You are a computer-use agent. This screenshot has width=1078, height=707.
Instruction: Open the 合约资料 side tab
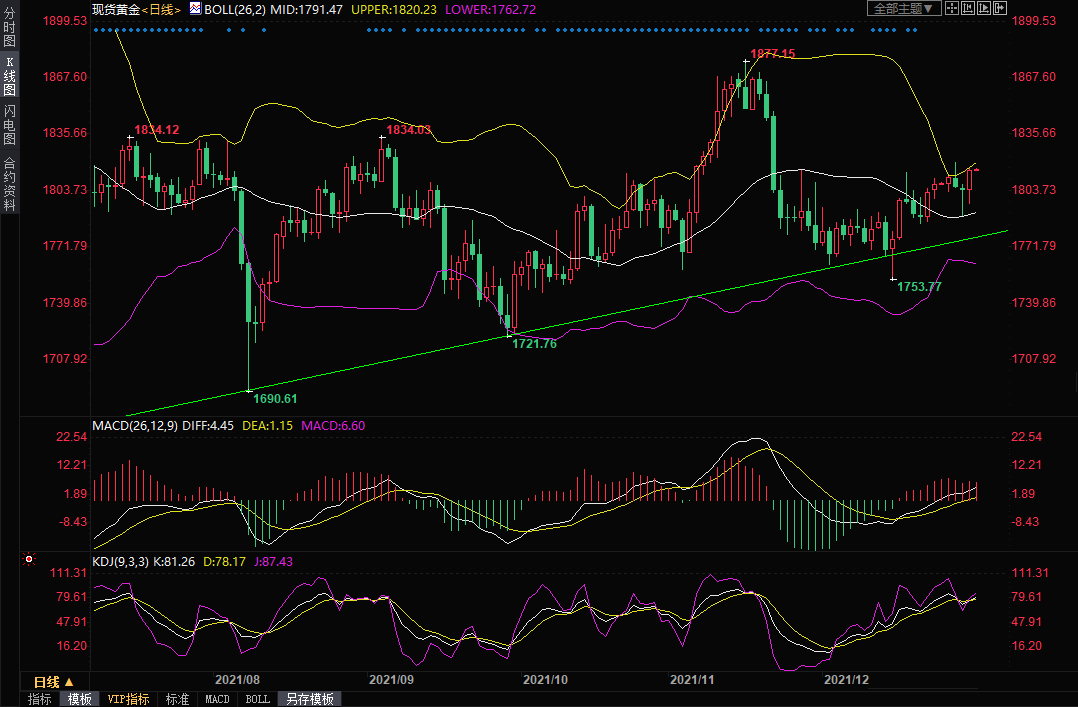10,184
